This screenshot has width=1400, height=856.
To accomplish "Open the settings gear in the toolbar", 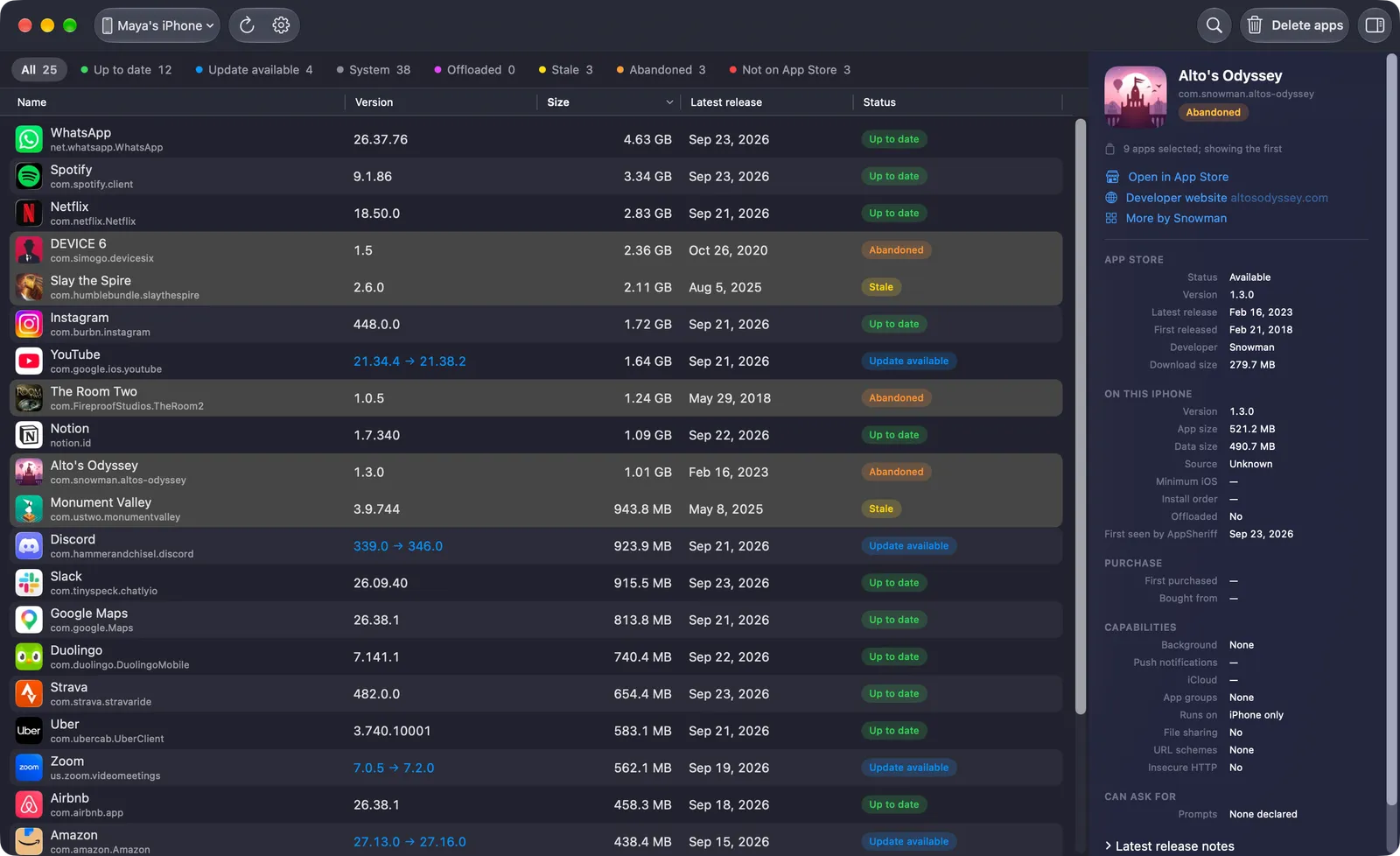I will (x=281, y=25).
